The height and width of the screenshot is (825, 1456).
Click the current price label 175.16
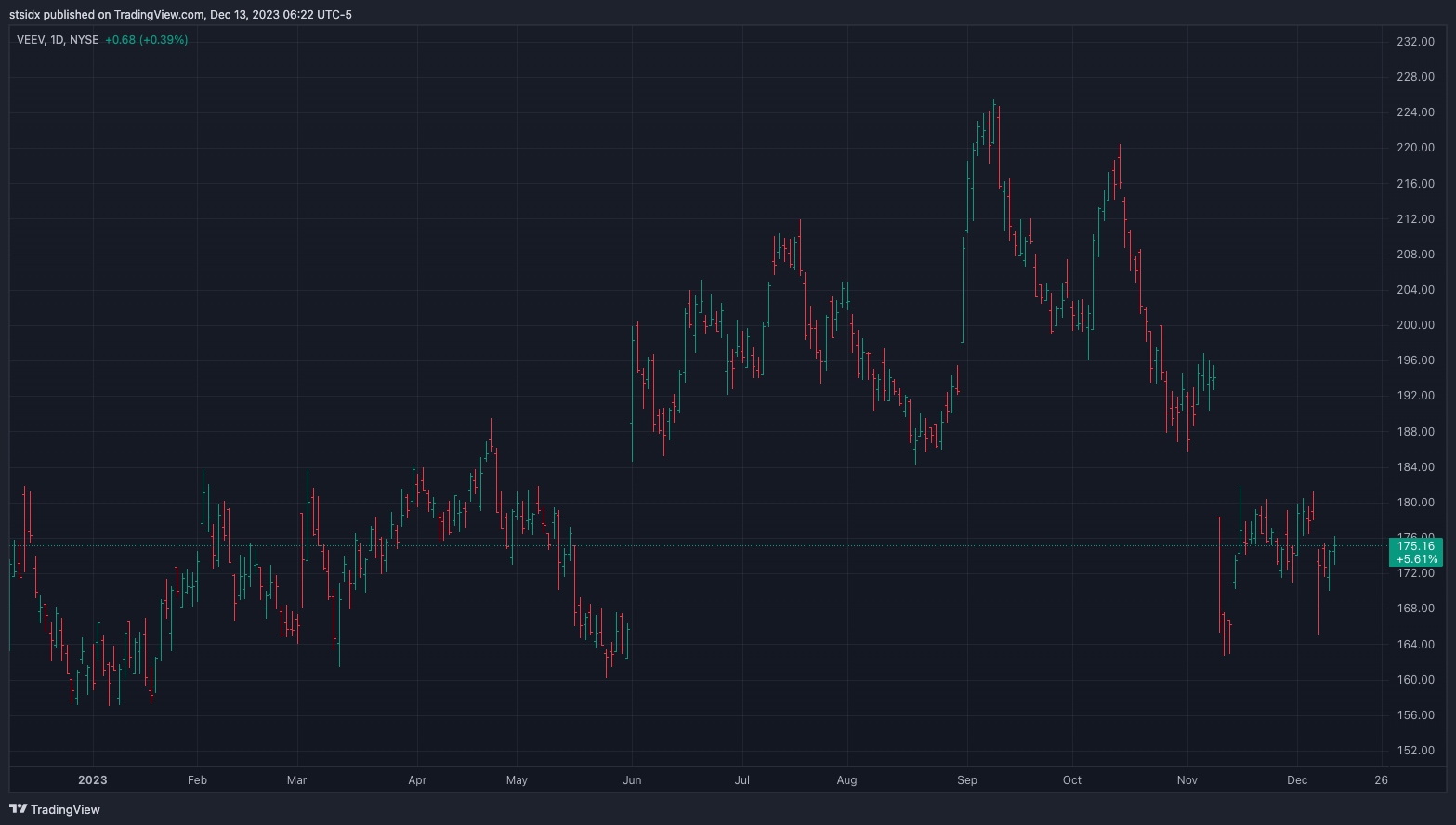(x=1416, y=546)
